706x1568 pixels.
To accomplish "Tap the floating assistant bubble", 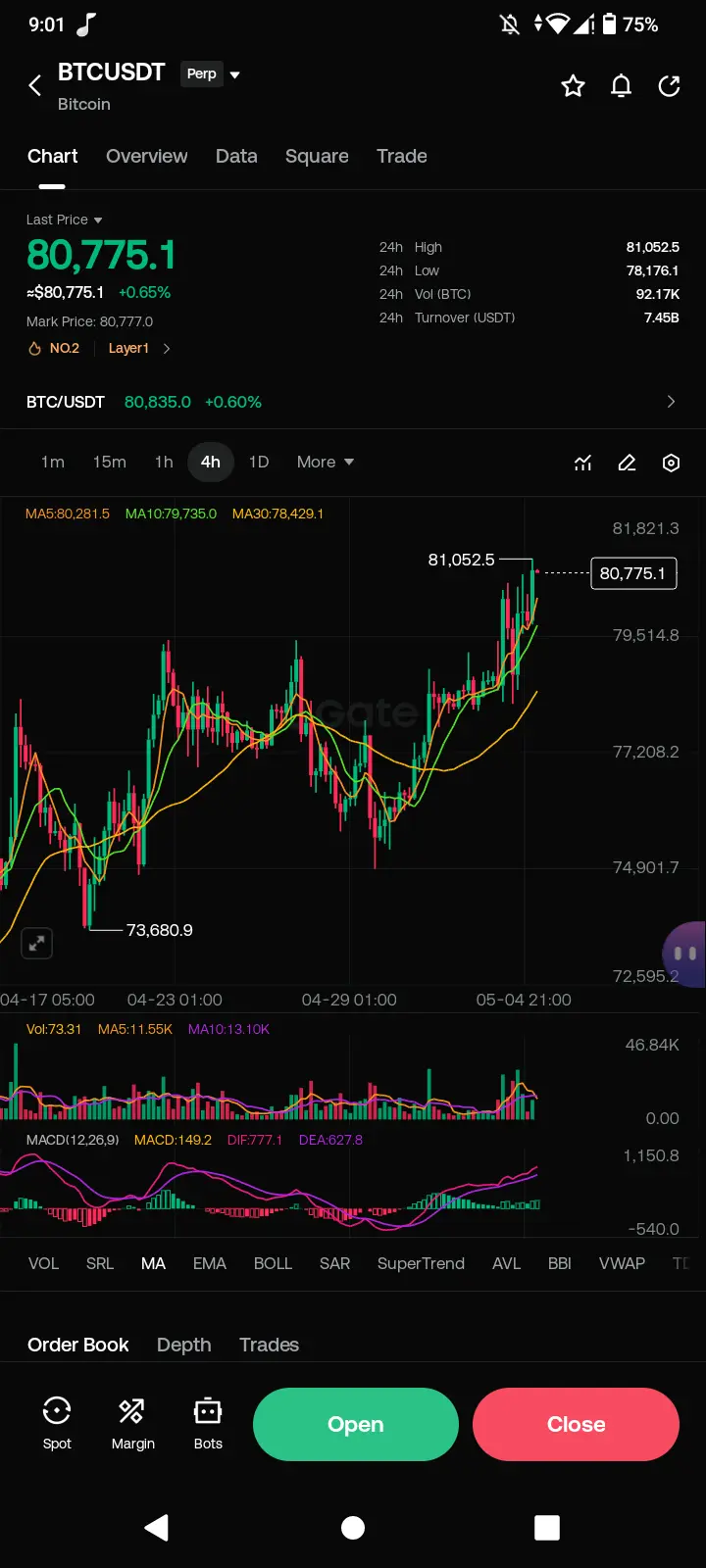I will 684,954.
